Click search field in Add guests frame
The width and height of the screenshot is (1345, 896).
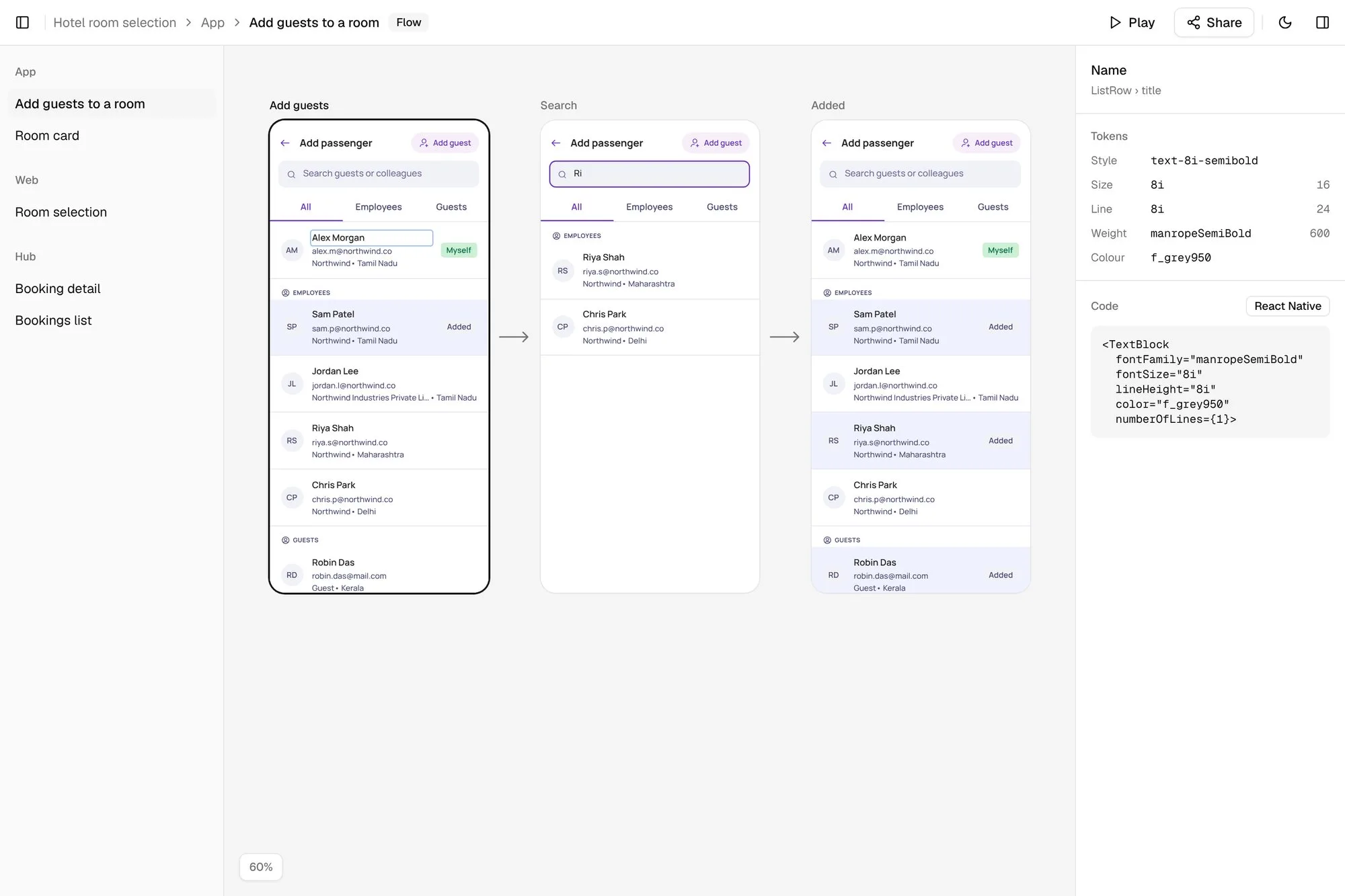coord(379,173)
